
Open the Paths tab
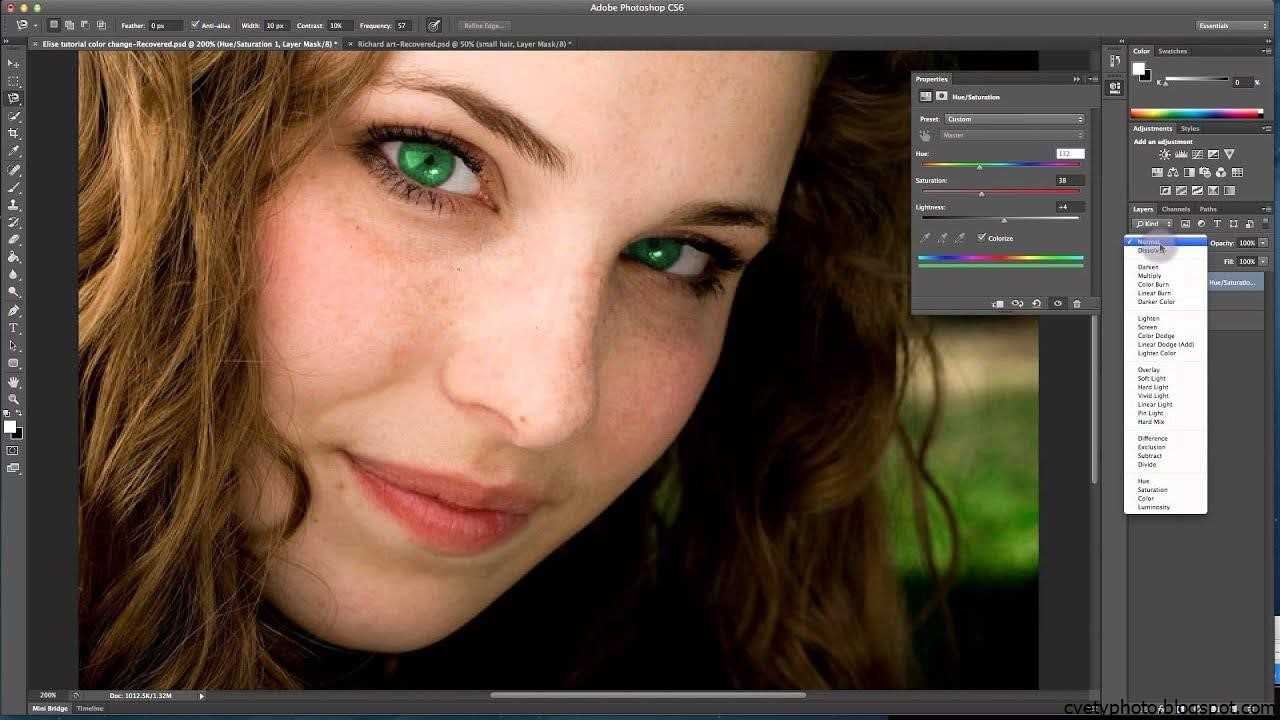(x=1208, y=209)
